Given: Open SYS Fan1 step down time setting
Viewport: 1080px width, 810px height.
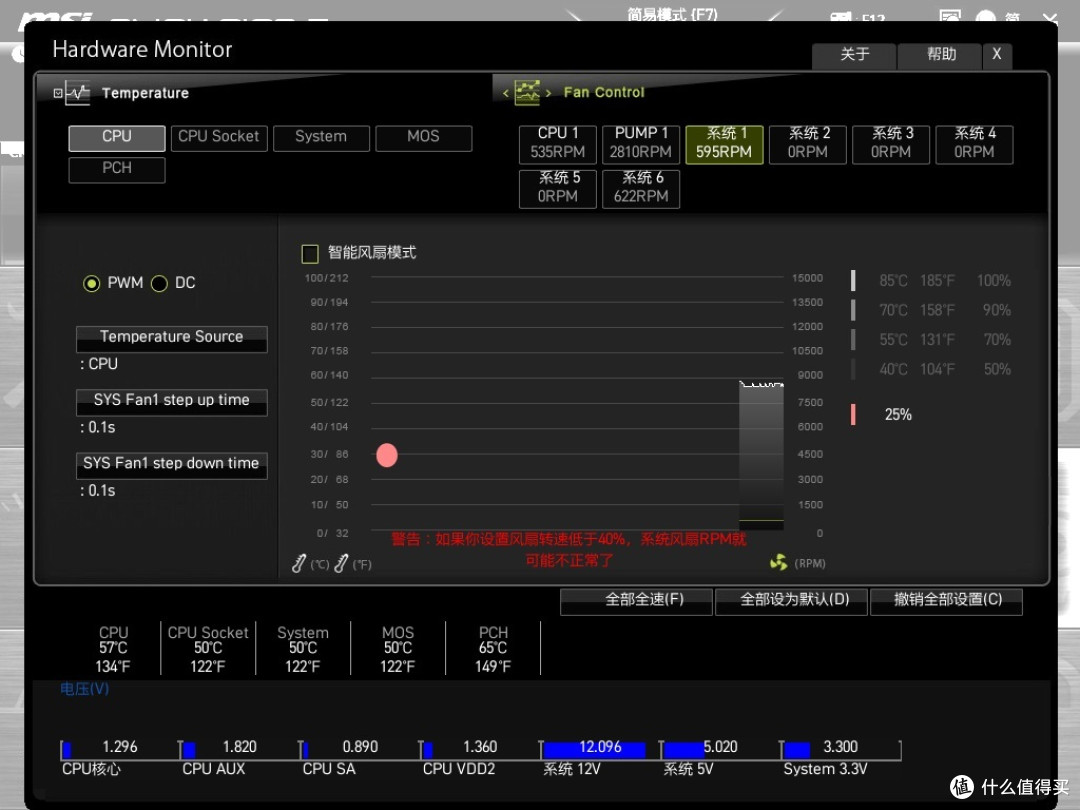Looking at the screenshot, I should point(172,465).
